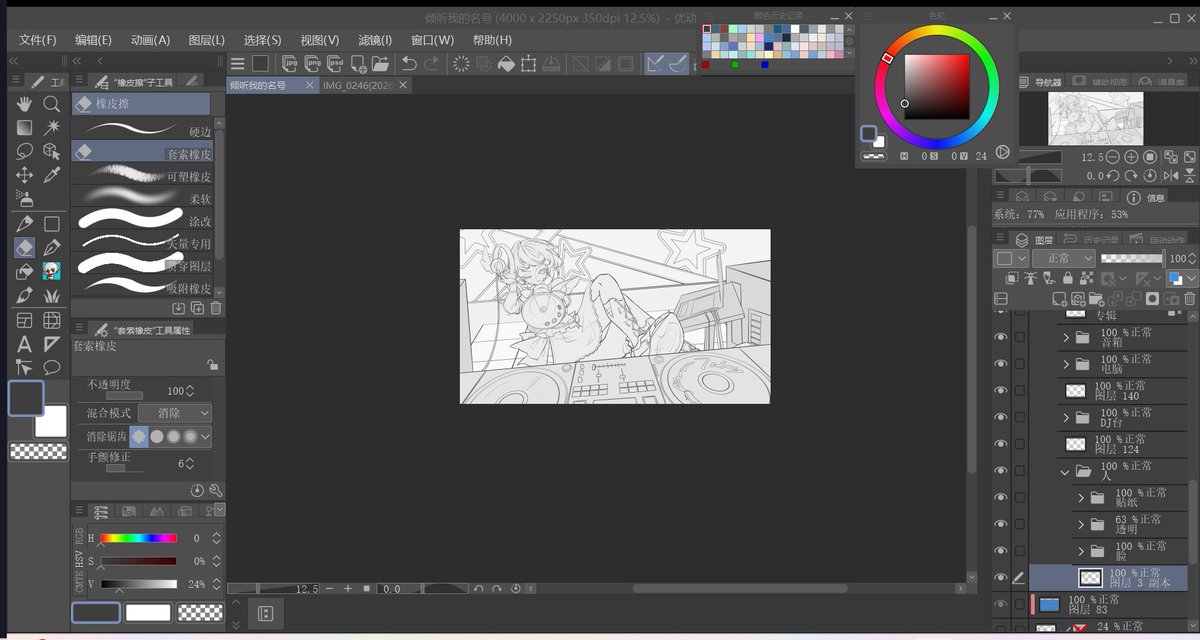
Task: Open the 滤镜(I) menu
Action: 375,40
